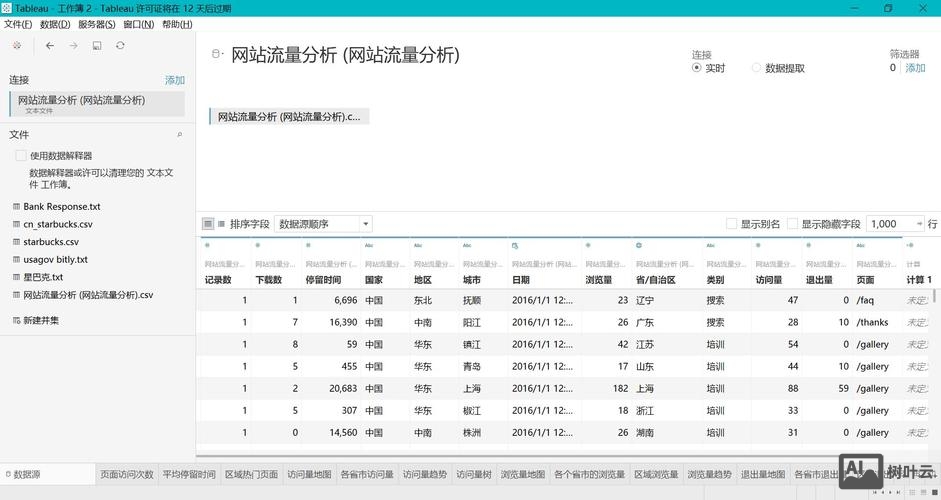This screenshot has height=500, width=941.
Task: Click the data source cylinder icon by title
Action: (x=217, y=54)
